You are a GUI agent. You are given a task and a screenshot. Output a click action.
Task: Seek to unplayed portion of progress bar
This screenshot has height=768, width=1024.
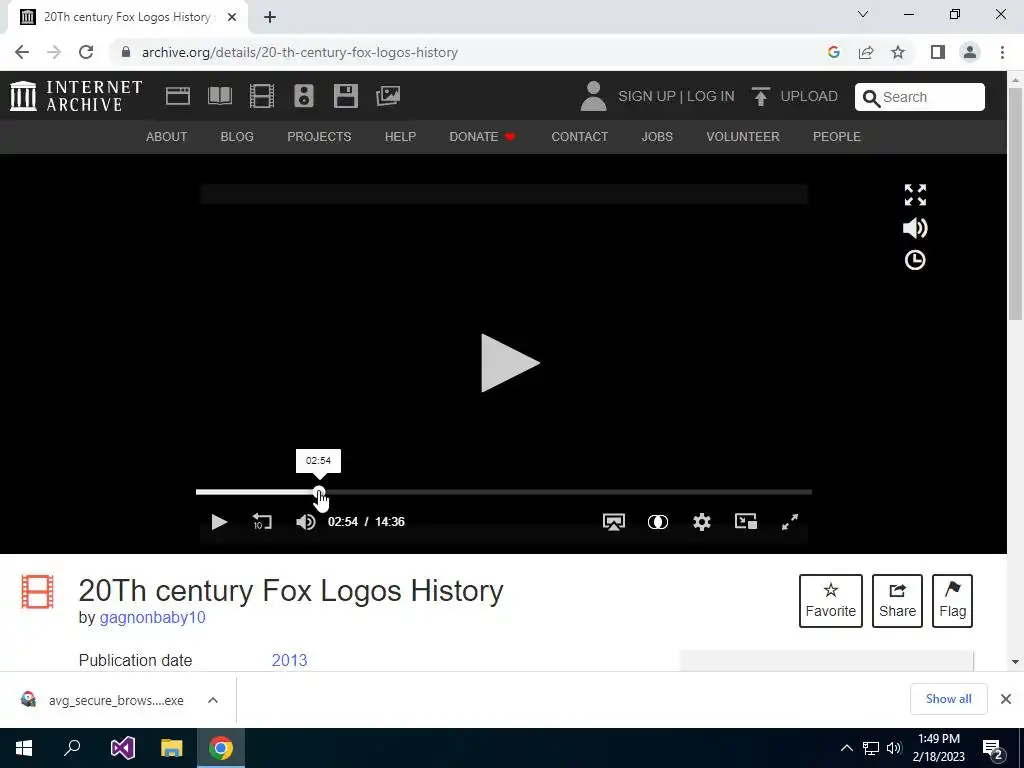point(568,492)
